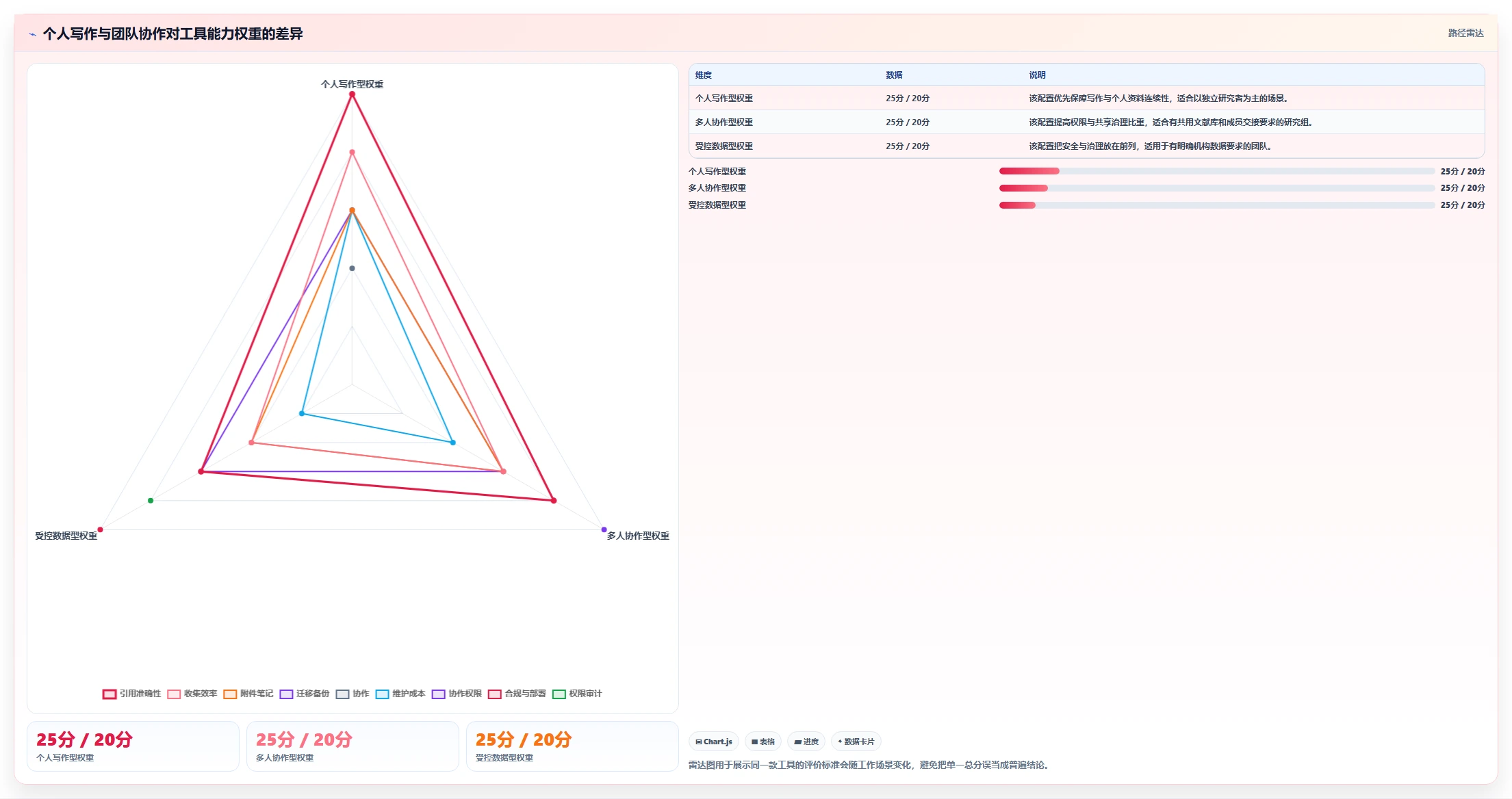The image size is (1512, 799).
Task: Click the Chart.js tag pill
Action: coord(714,742)
